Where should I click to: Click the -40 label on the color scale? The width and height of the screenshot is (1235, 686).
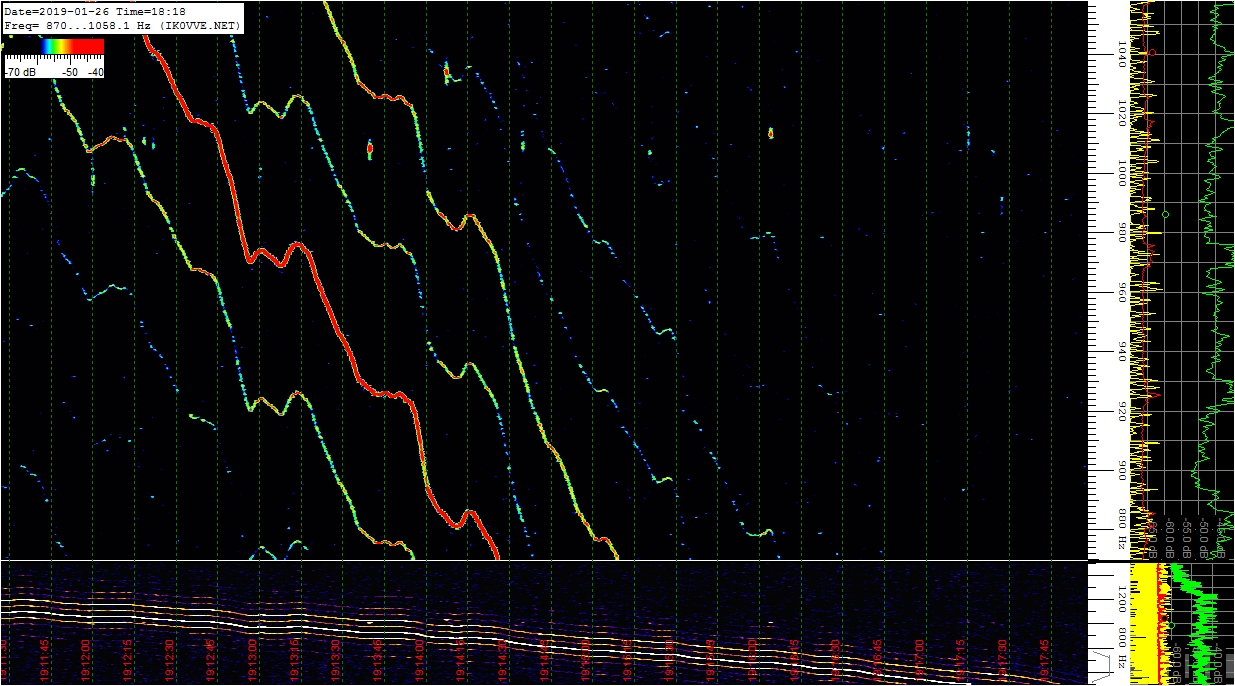point(95,72)
